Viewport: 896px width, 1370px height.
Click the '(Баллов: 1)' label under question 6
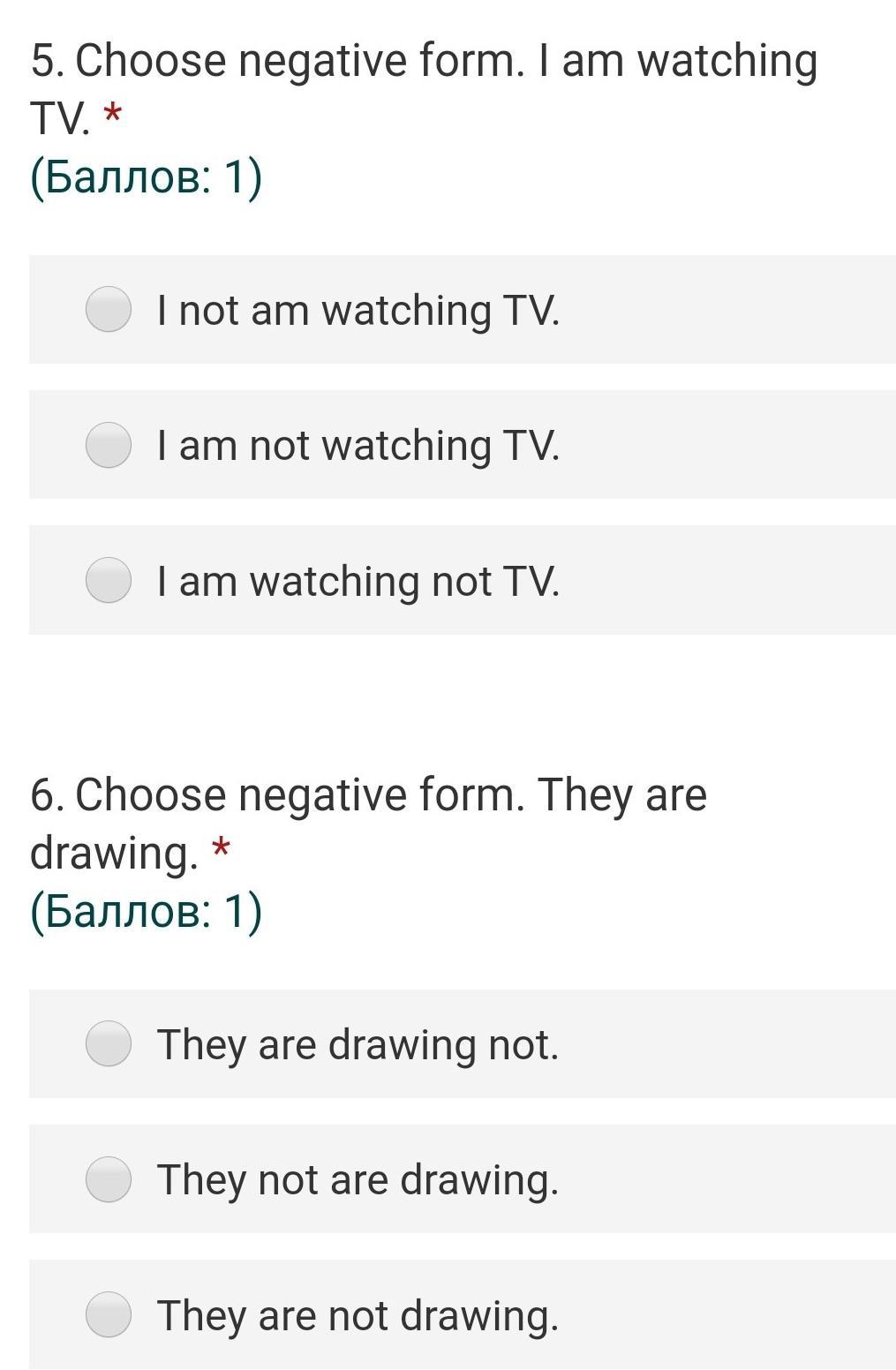click(x=147, y=911)
